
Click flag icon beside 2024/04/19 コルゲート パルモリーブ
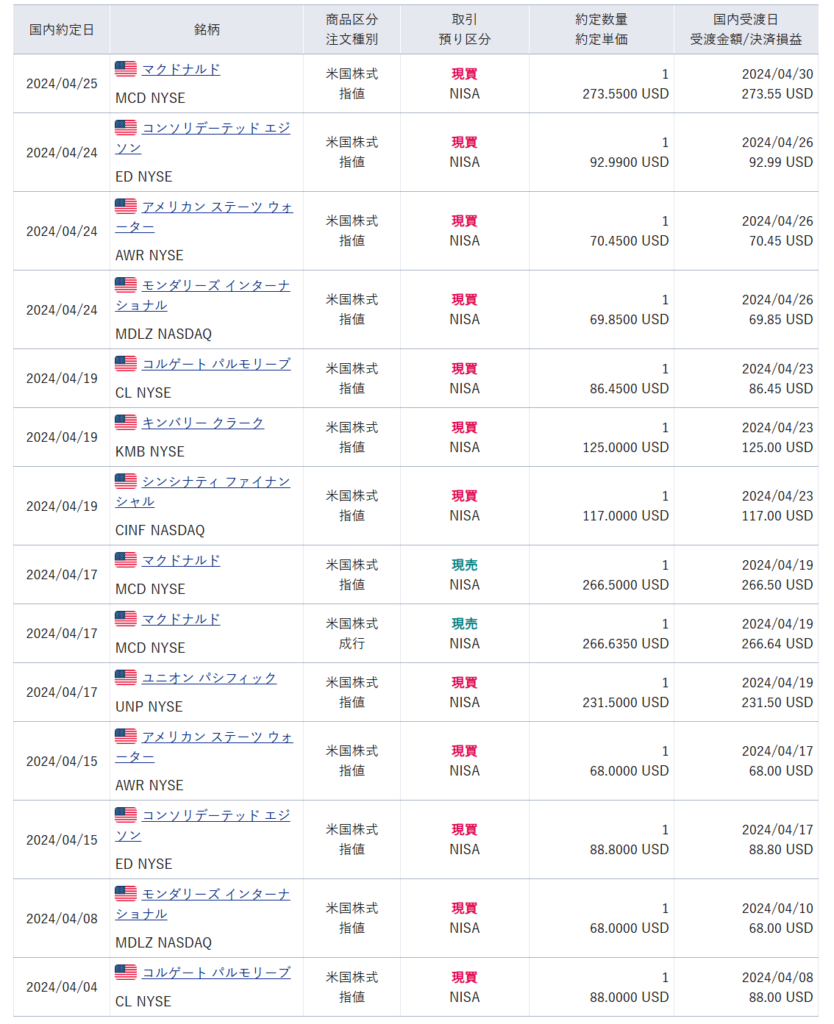point(125,364)
